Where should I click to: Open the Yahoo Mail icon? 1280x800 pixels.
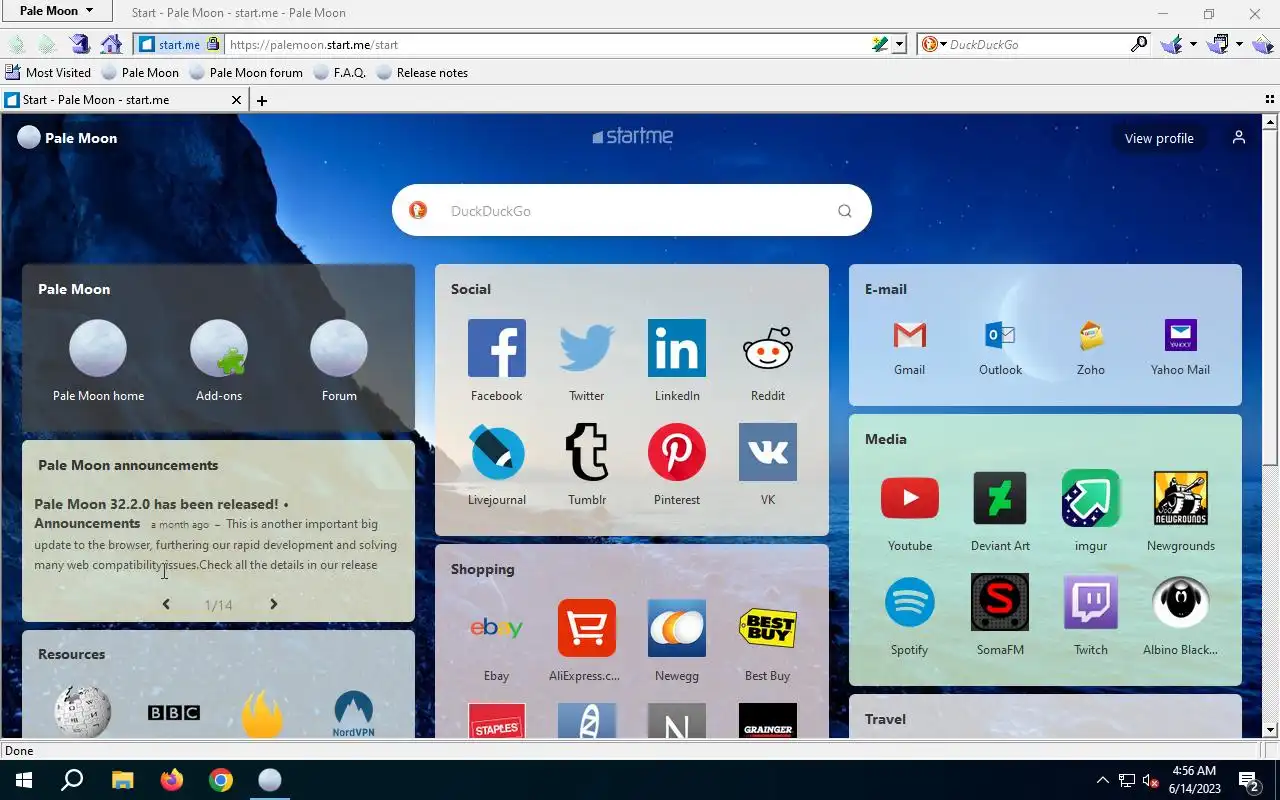1181,335
